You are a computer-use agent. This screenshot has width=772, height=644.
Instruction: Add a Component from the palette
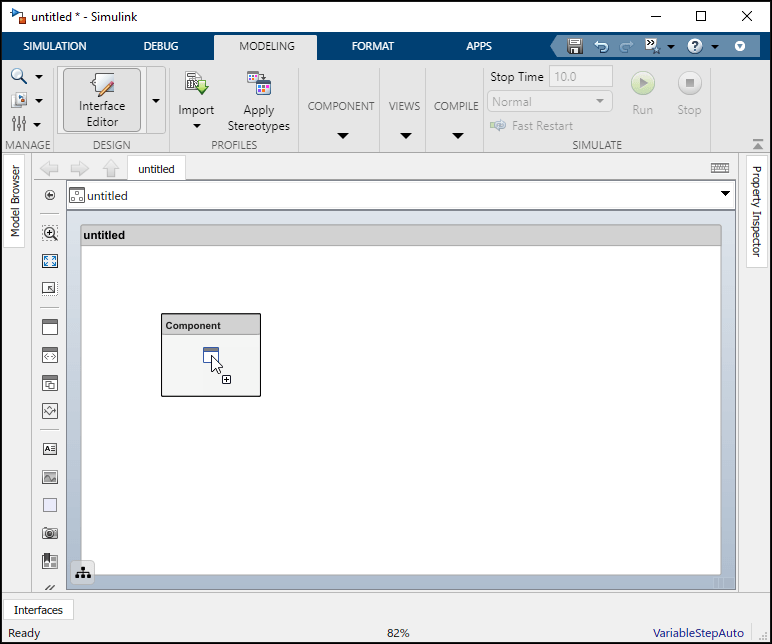(50, 327)
